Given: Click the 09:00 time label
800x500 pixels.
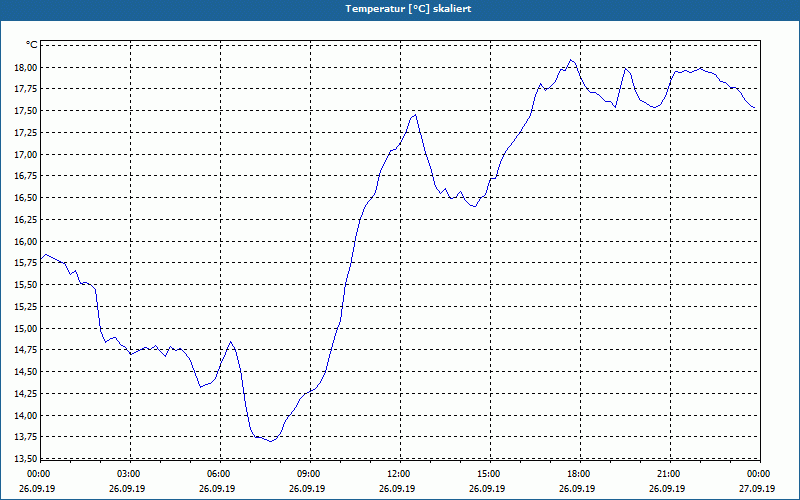Looking at the screenshot, I should [x=307, y=474].
